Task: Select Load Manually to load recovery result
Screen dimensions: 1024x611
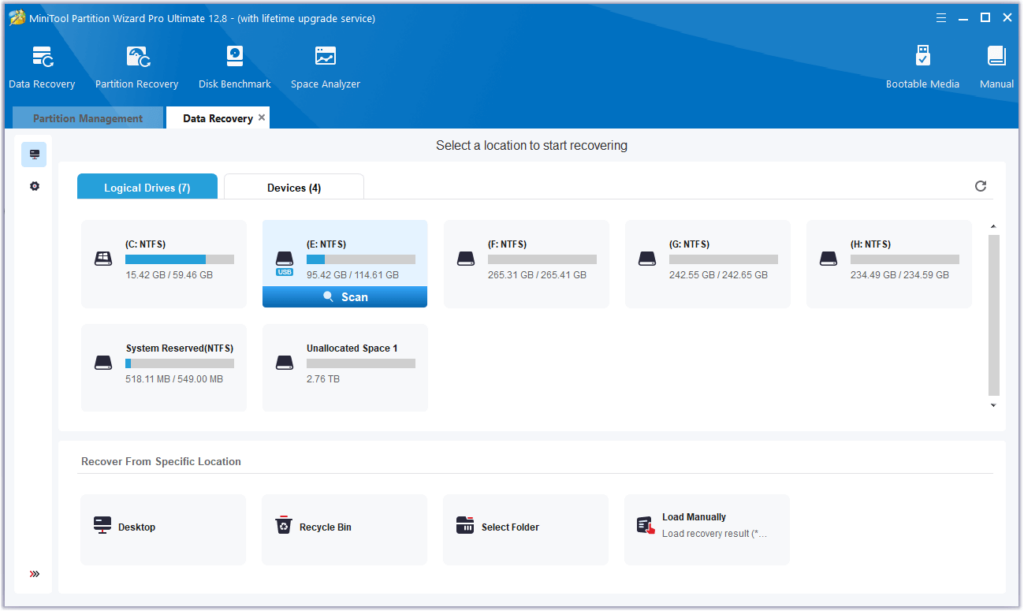Action: tap(706, 527)
